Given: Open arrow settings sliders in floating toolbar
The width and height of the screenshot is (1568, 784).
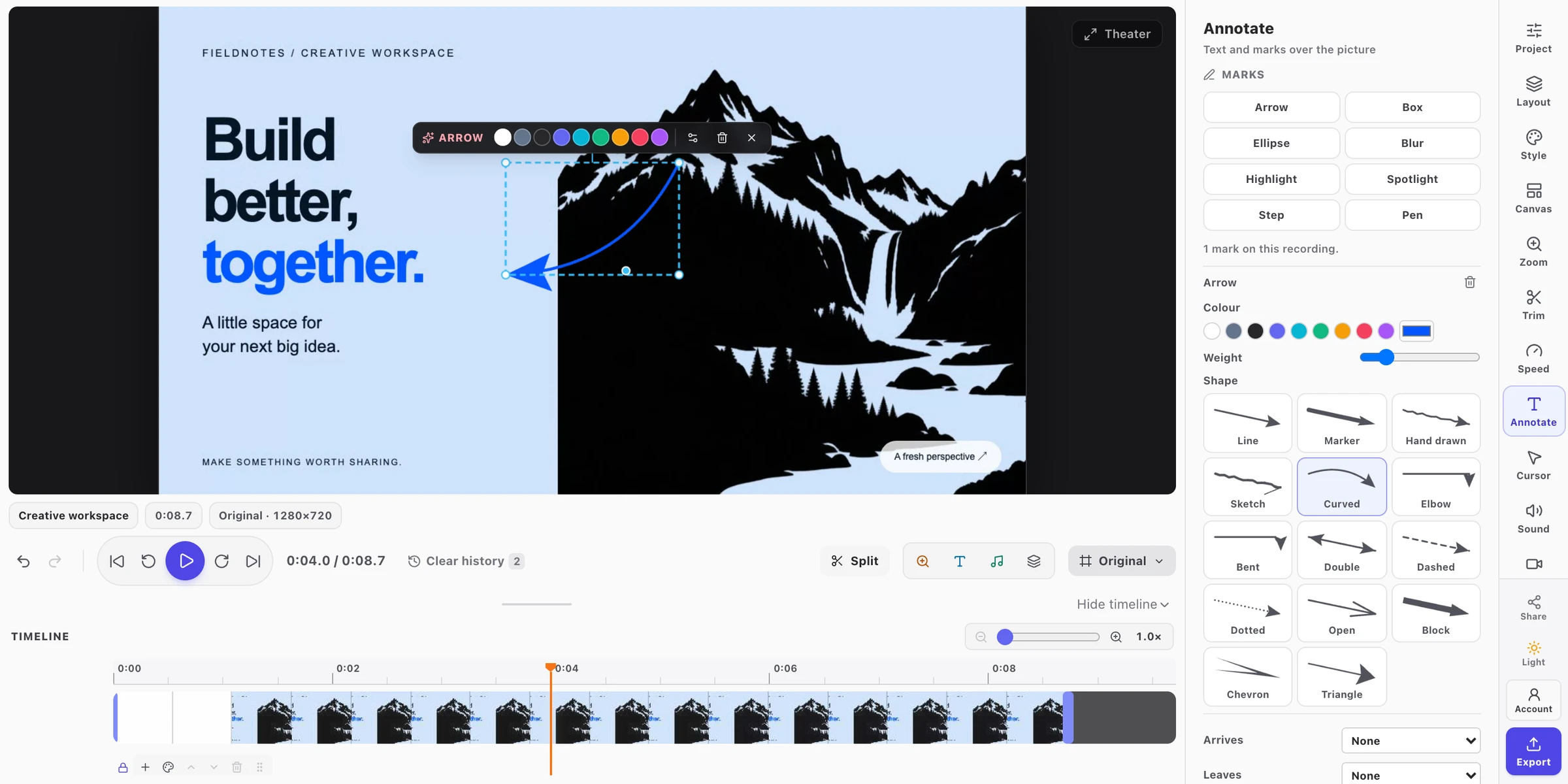Looking at the screenshot, I should coord(693,138).
